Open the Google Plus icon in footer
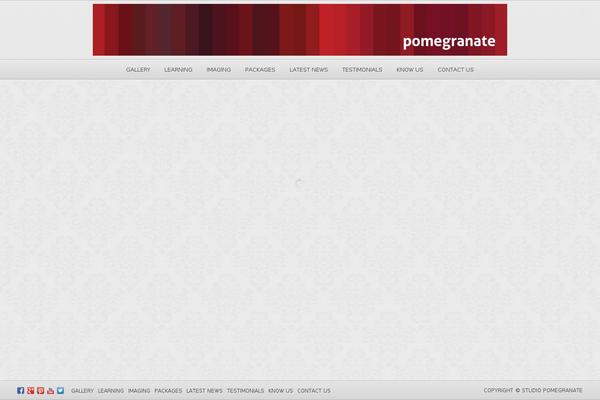This screenshot has width=600, height=400. coord(31,390)
